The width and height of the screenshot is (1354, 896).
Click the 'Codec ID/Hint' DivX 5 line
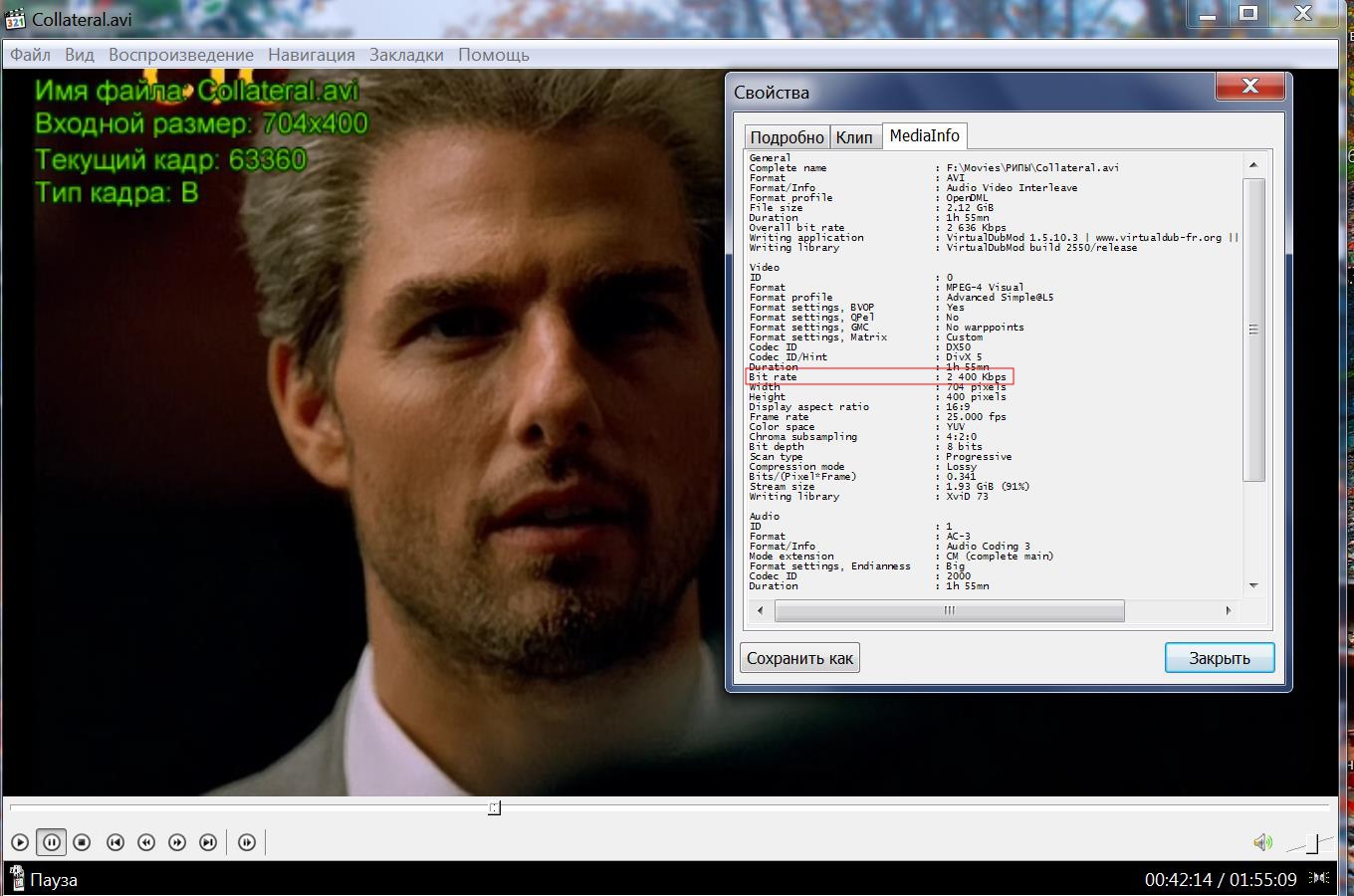coord(866,357)
